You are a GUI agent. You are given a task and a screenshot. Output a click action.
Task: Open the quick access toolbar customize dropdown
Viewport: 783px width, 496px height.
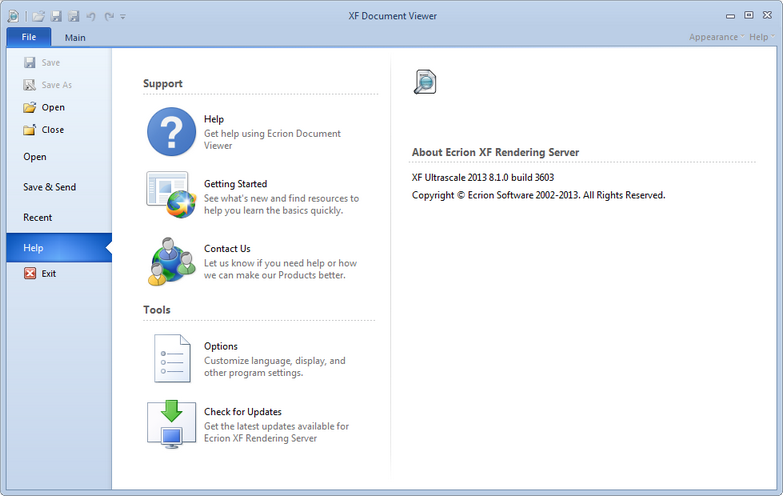coord(123,16)
